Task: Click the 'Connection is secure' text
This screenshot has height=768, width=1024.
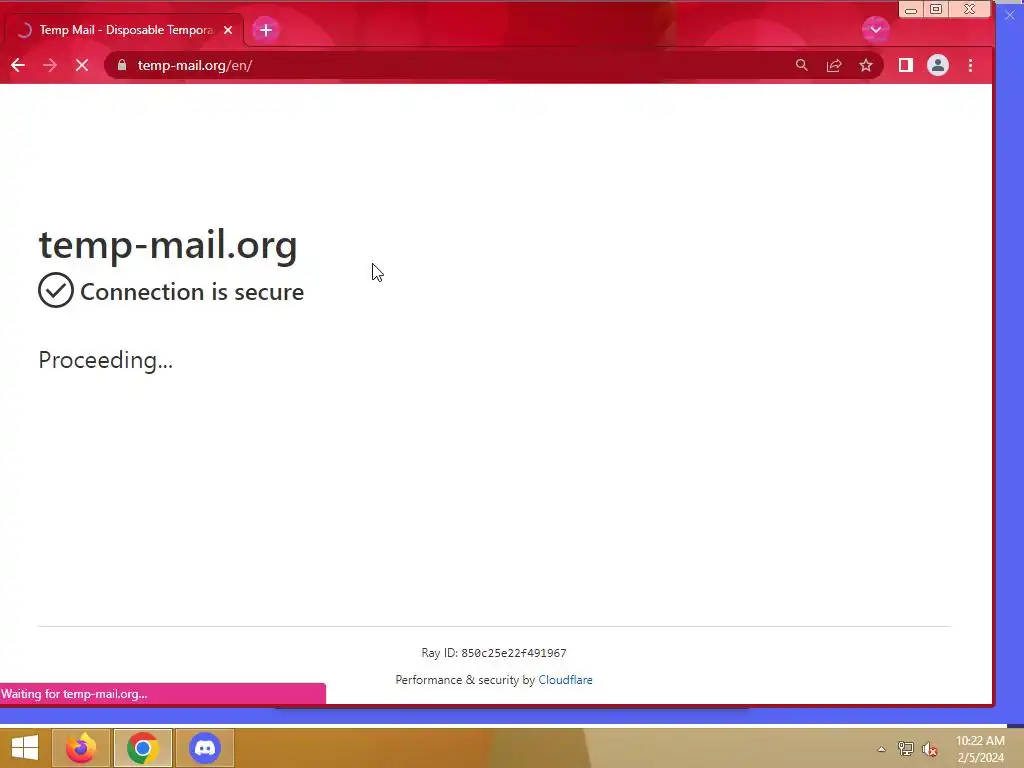Action: click(x=192, y=292)
